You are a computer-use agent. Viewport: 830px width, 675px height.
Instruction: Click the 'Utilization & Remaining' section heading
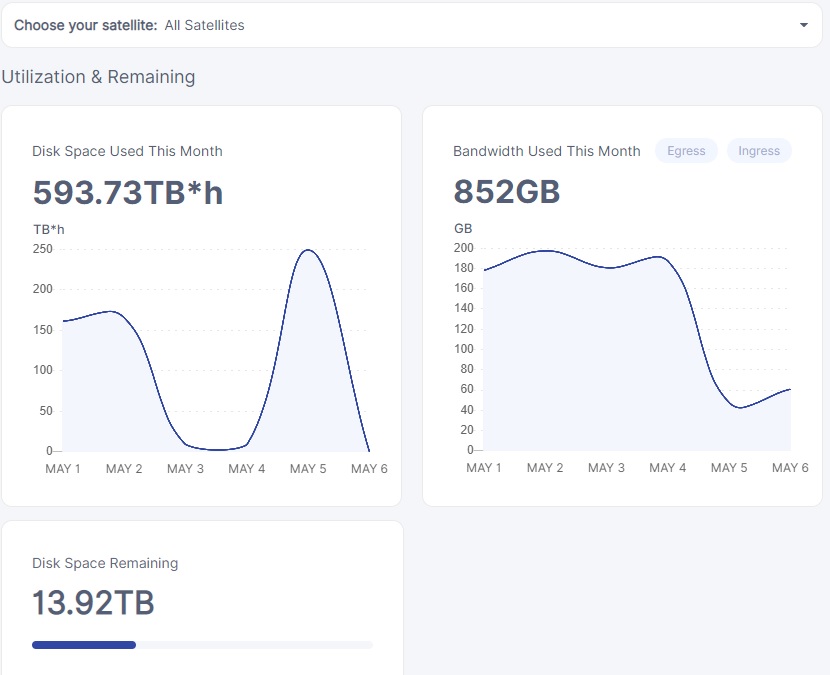click(x=98, y=77)
